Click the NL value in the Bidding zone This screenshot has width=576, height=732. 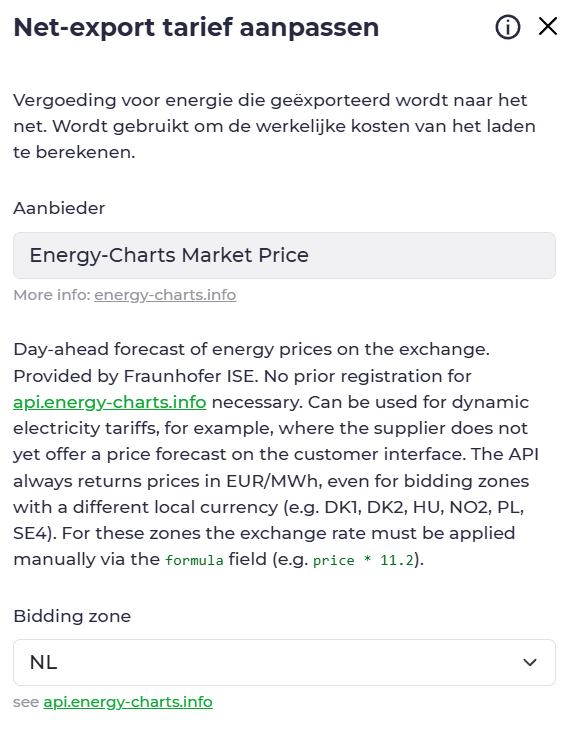43,662
